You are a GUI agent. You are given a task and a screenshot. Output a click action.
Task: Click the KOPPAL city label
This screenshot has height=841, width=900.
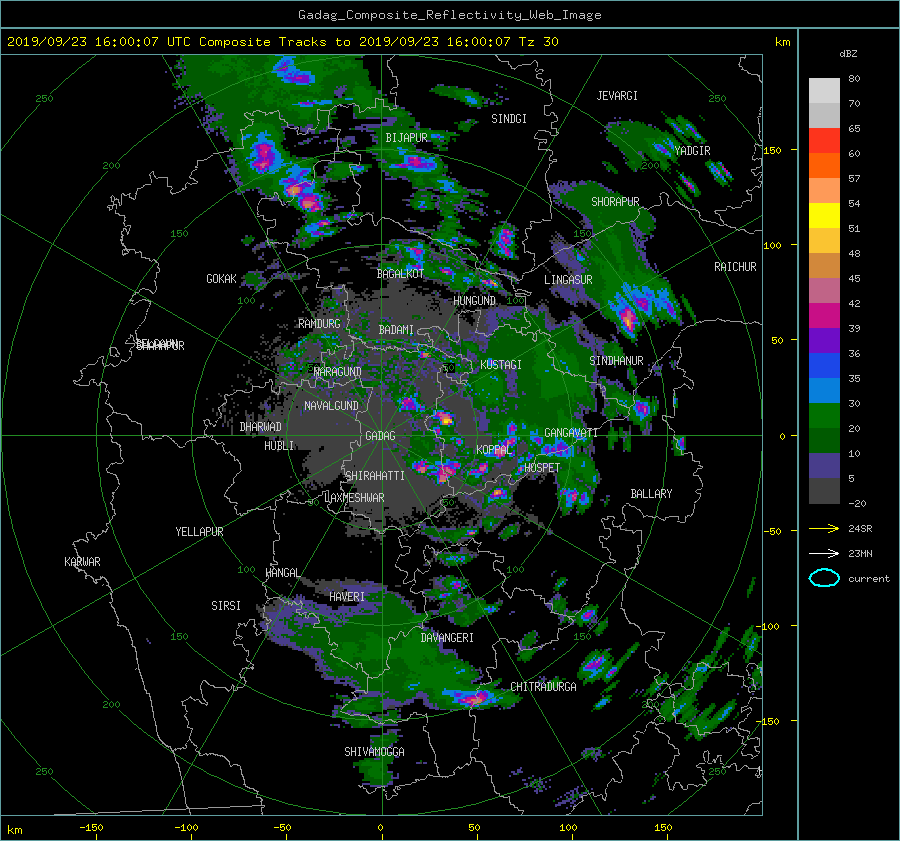tap(494, 450)
